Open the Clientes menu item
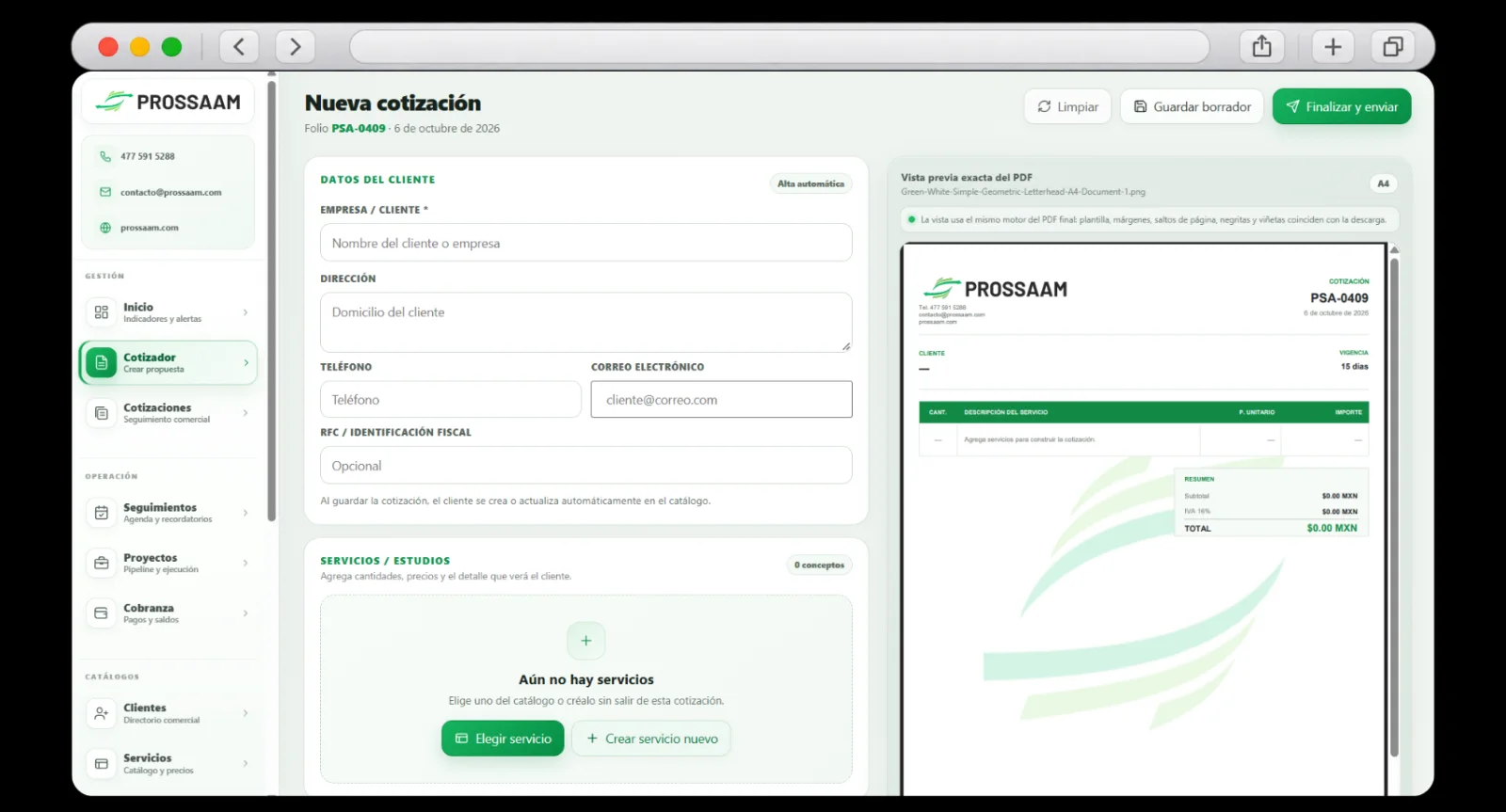Image resolution: width=1506 pixels, height=812 pixels. tap(168, 713)
